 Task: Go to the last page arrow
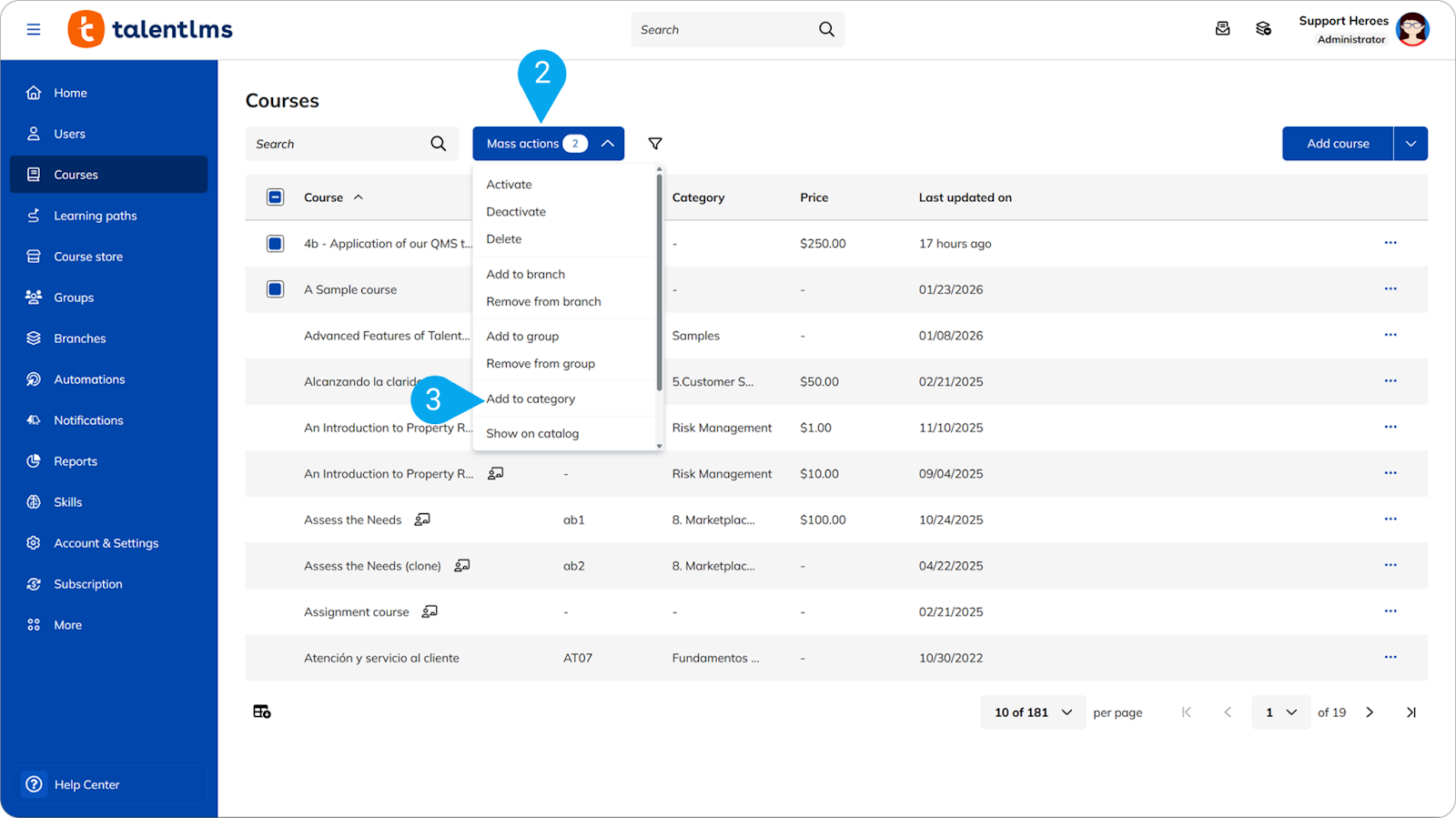pyautogui.click(x=1410, y=712)
